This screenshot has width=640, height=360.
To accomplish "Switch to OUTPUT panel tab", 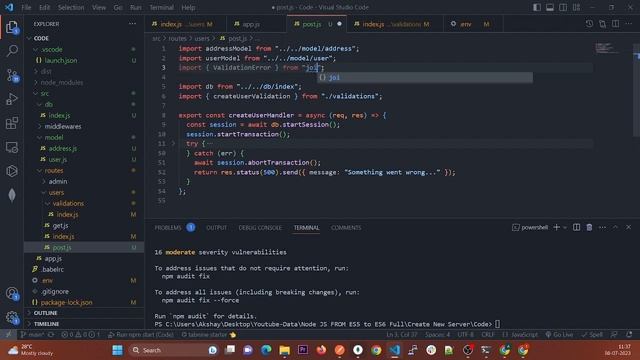I will coord(216,227).
